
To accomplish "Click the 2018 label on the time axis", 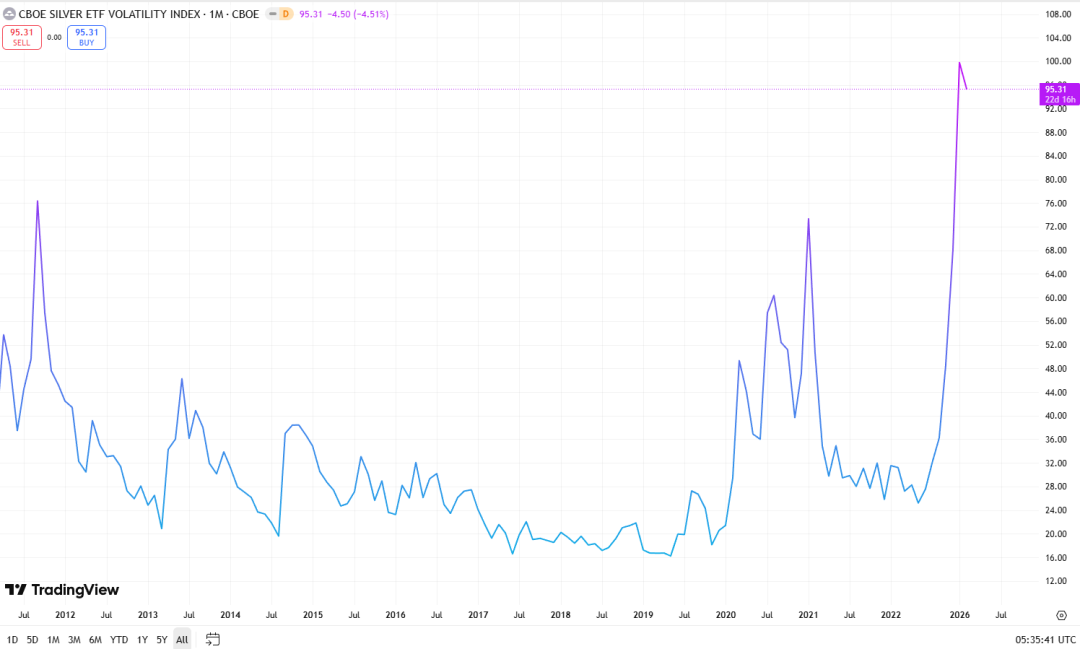I will 561,615.
